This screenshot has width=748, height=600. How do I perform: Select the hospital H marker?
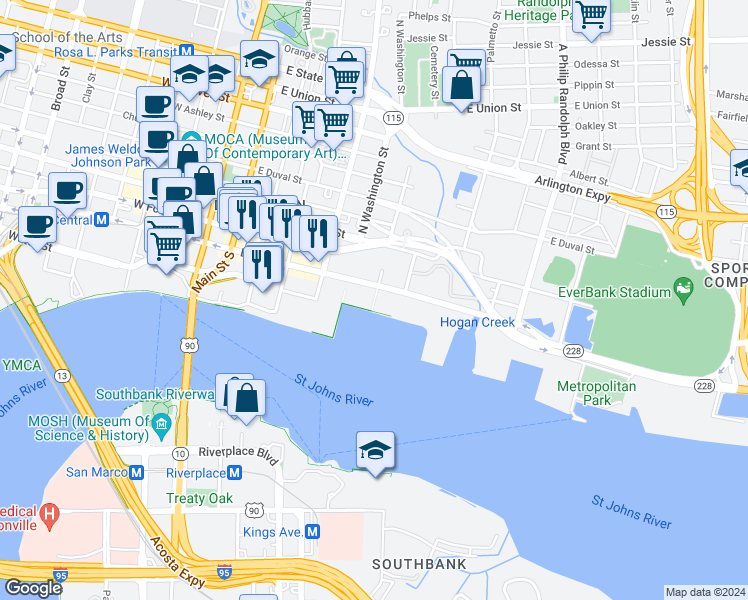click(x=49, y=517)
